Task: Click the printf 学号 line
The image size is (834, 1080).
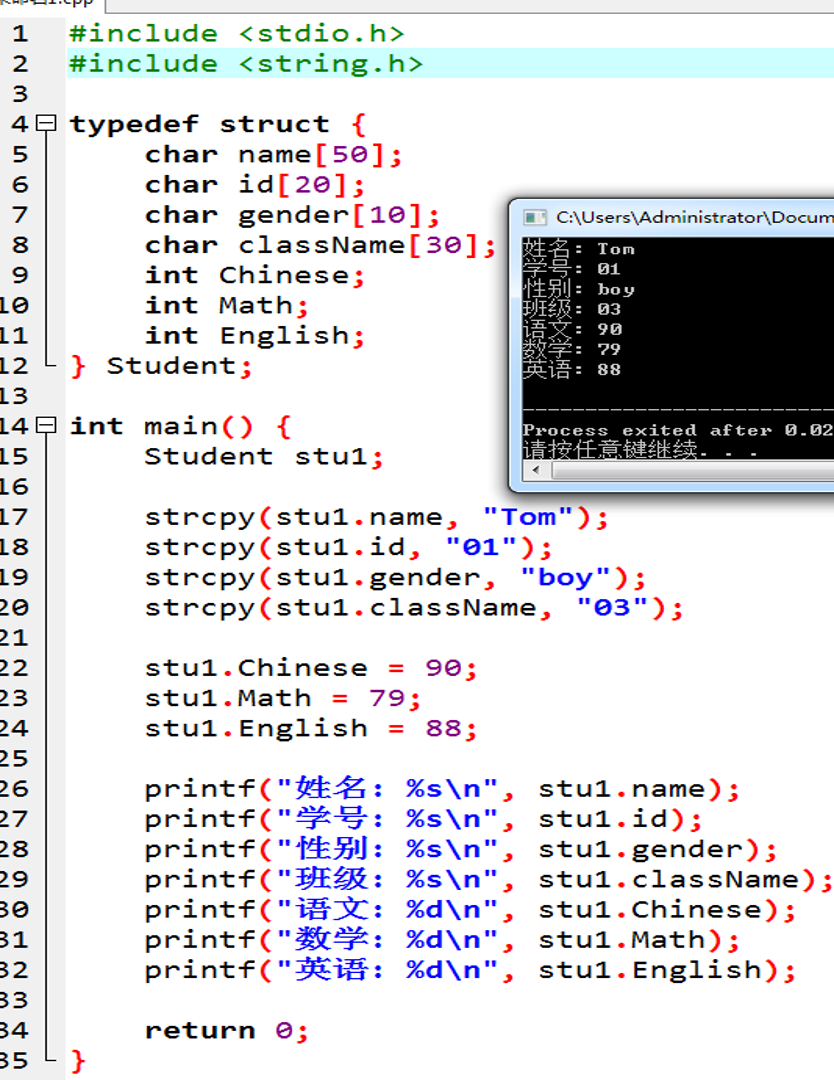Action: [x=424, y=819]
